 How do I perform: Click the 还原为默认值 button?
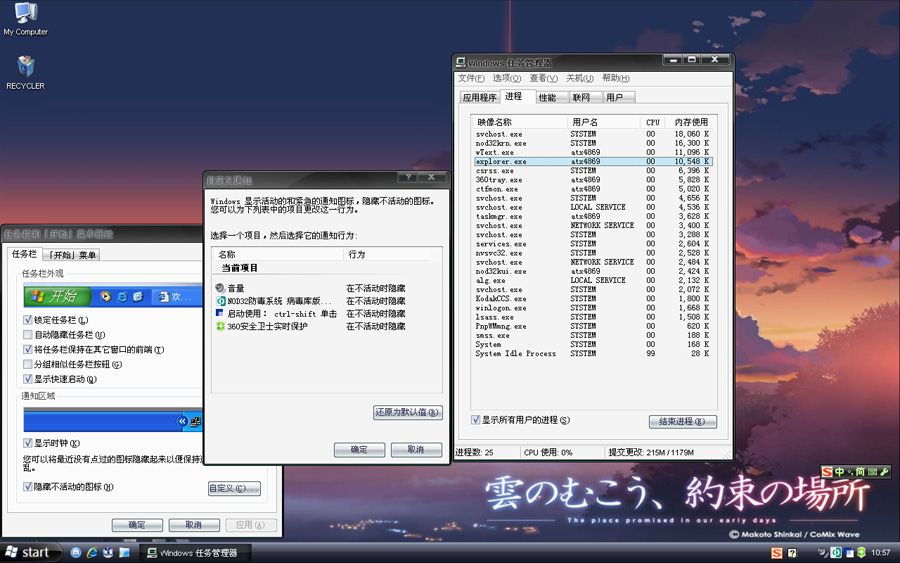407,412
